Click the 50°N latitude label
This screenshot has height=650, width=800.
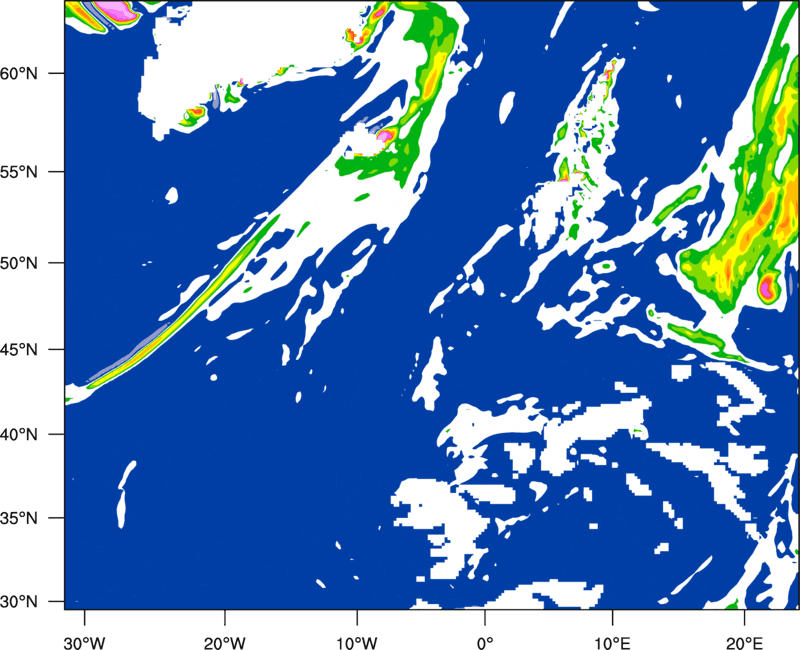pyautogui.click(x=19, y=263)
